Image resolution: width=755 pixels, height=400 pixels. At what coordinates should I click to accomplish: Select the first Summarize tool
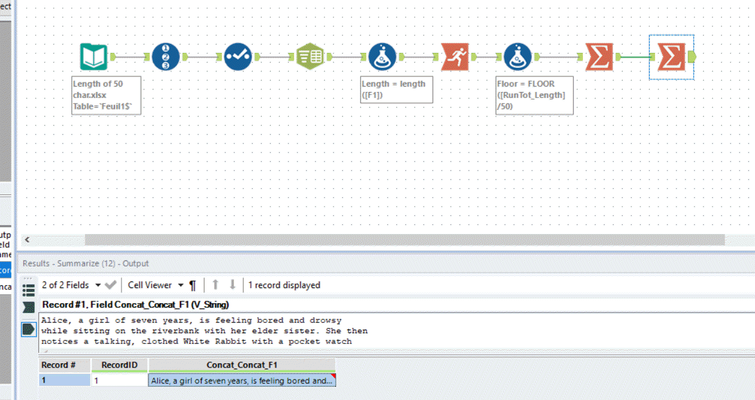pos(599,57)
